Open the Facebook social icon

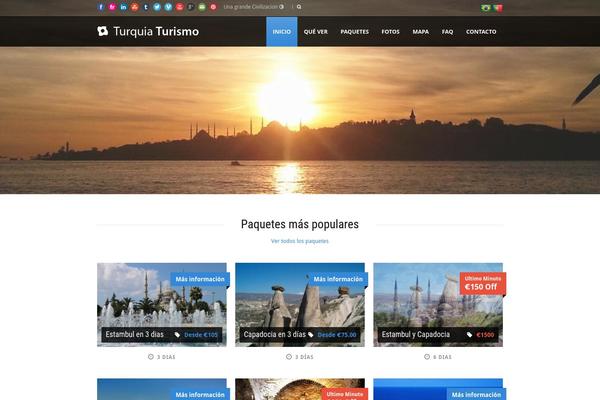(101, 7)
